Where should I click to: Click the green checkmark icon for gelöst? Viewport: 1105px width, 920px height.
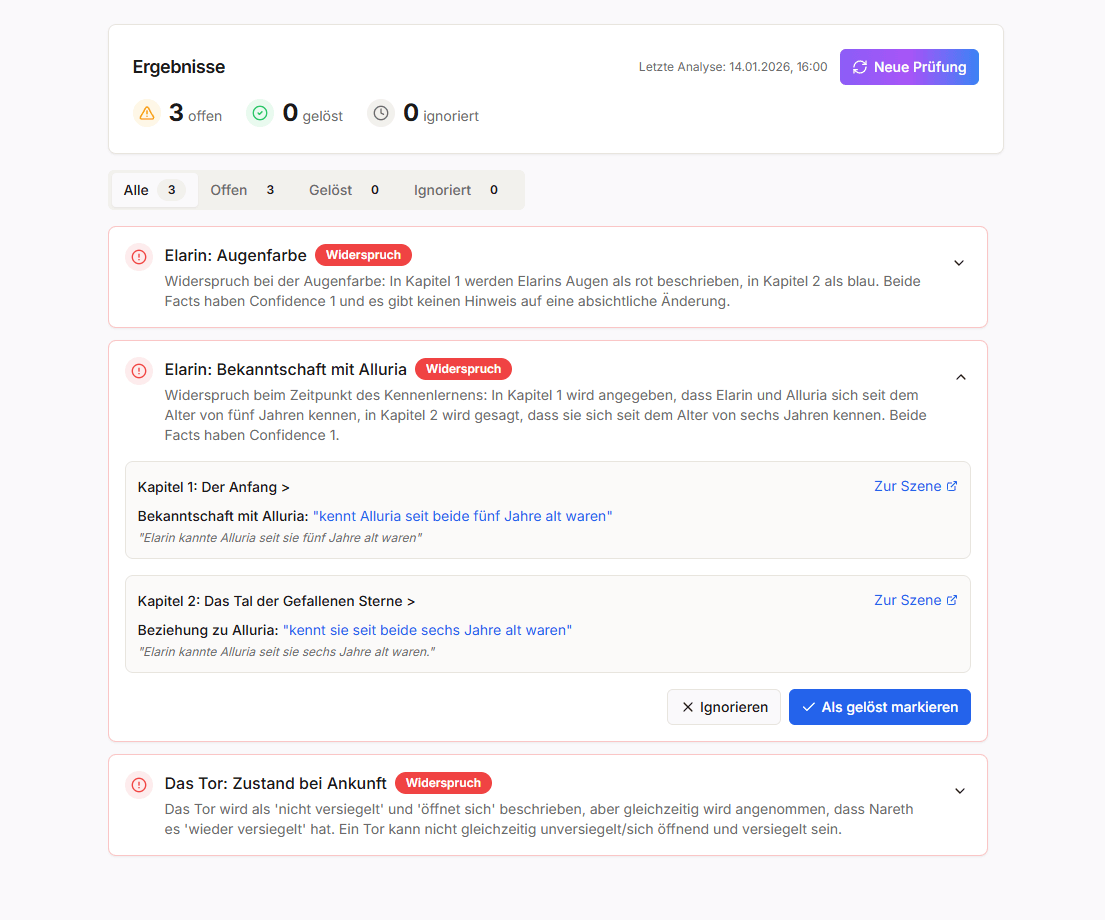tap(260, 113)
